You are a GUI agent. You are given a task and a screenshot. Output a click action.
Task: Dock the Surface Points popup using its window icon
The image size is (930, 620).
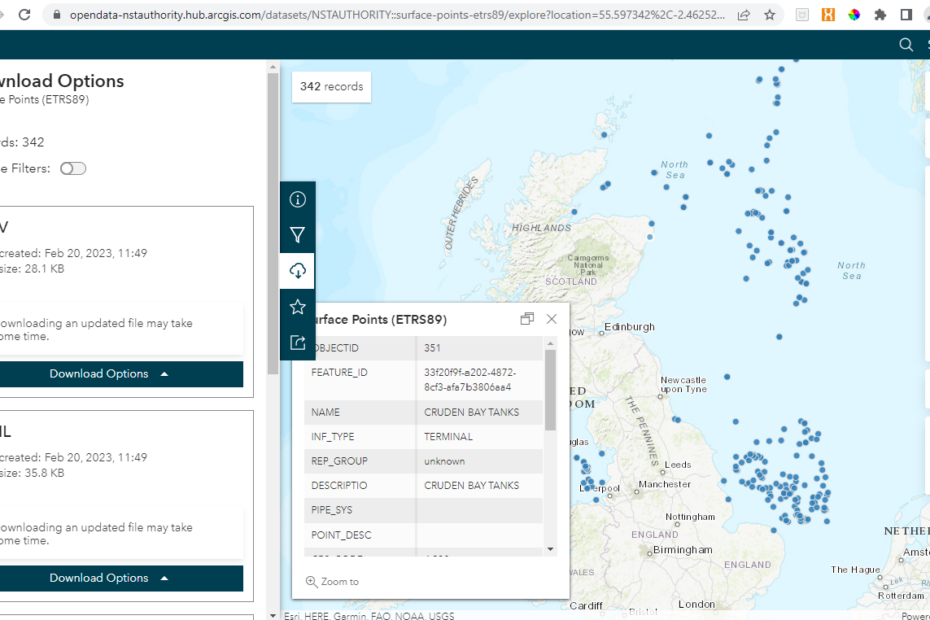click(527, 318)
